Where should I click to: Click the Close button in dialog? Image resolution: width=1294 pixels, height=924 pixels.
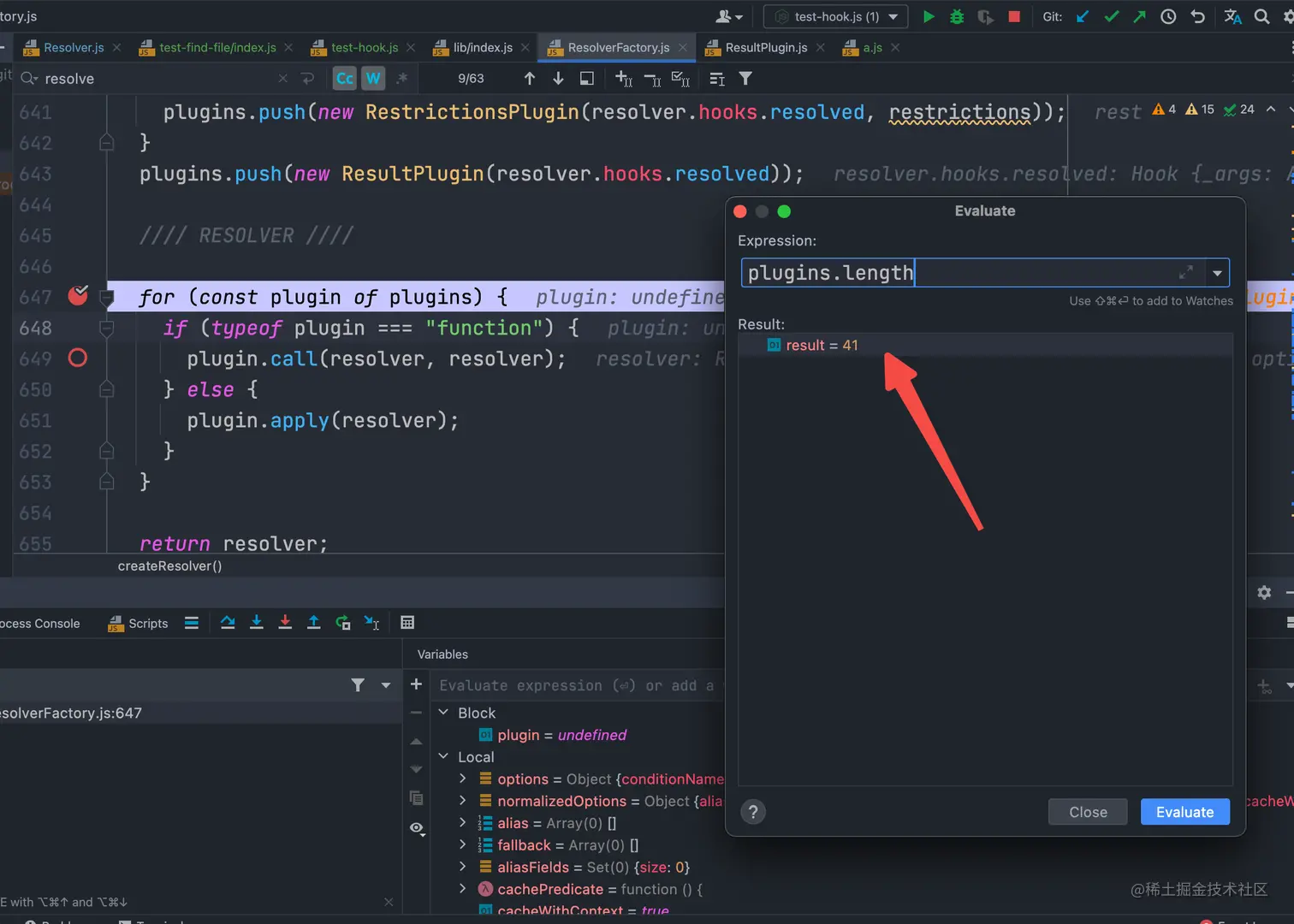1088,812
